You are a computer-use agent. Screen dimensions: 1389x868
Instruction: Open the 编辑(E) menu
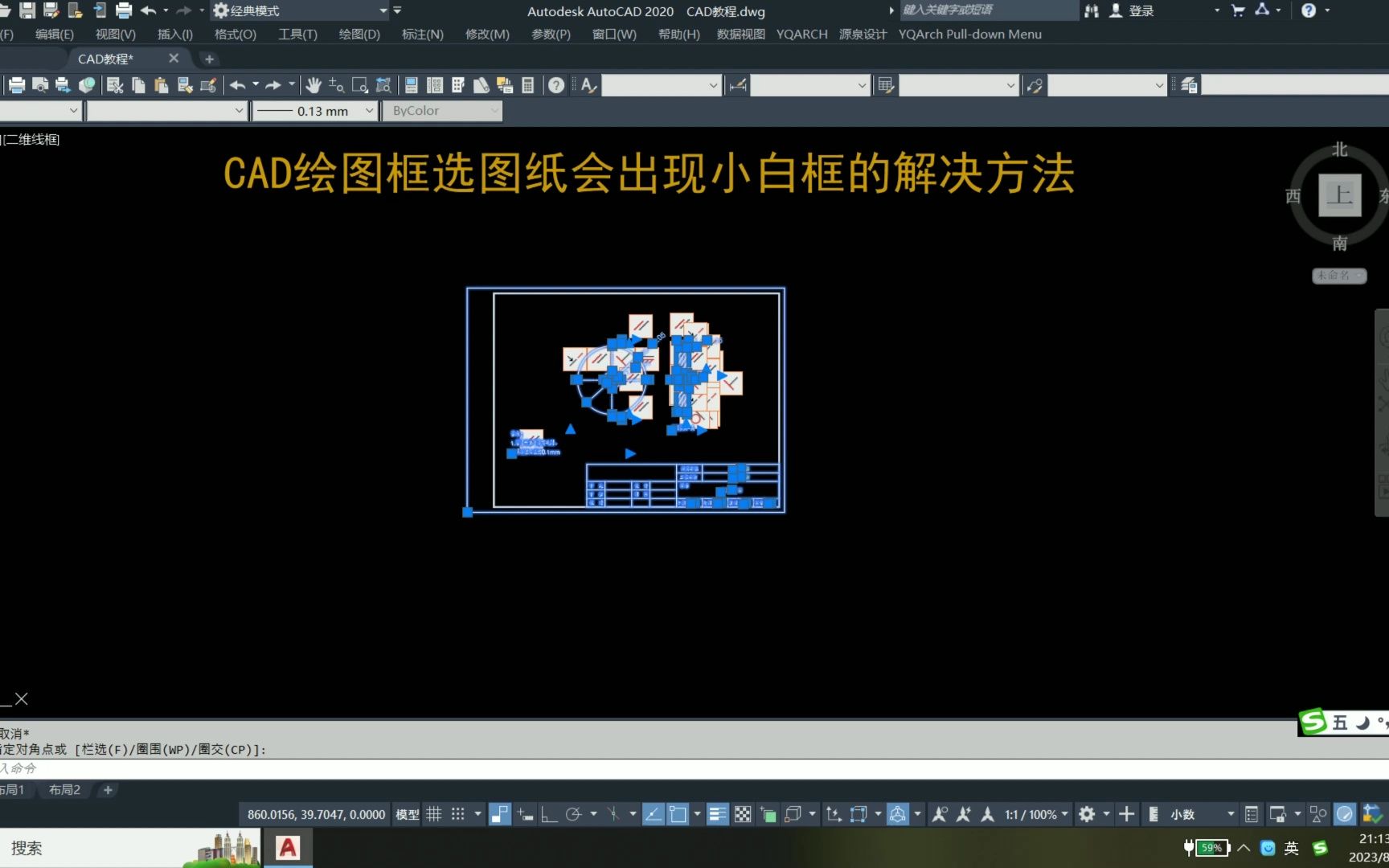tap(55, 34)
